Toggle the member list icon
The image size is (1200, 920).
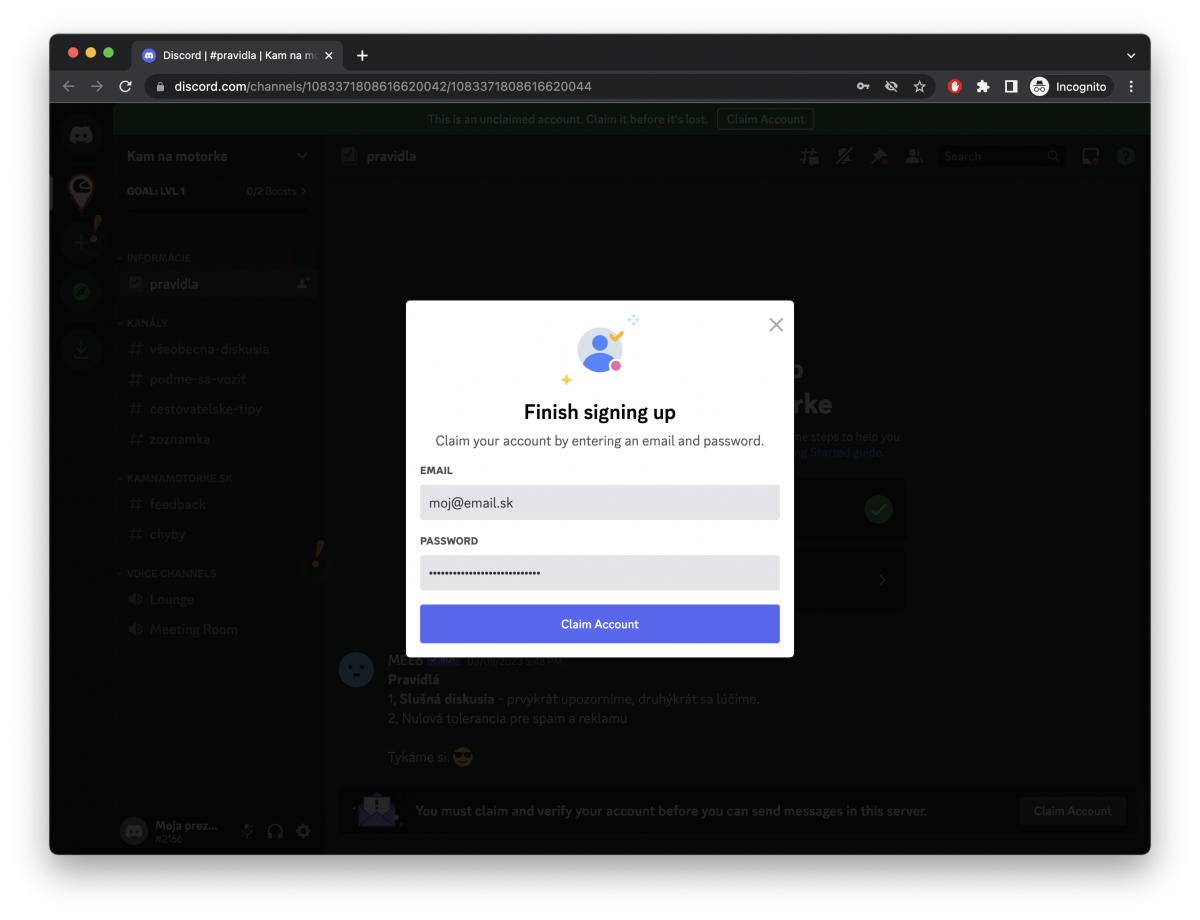click(x=914, y=156)
